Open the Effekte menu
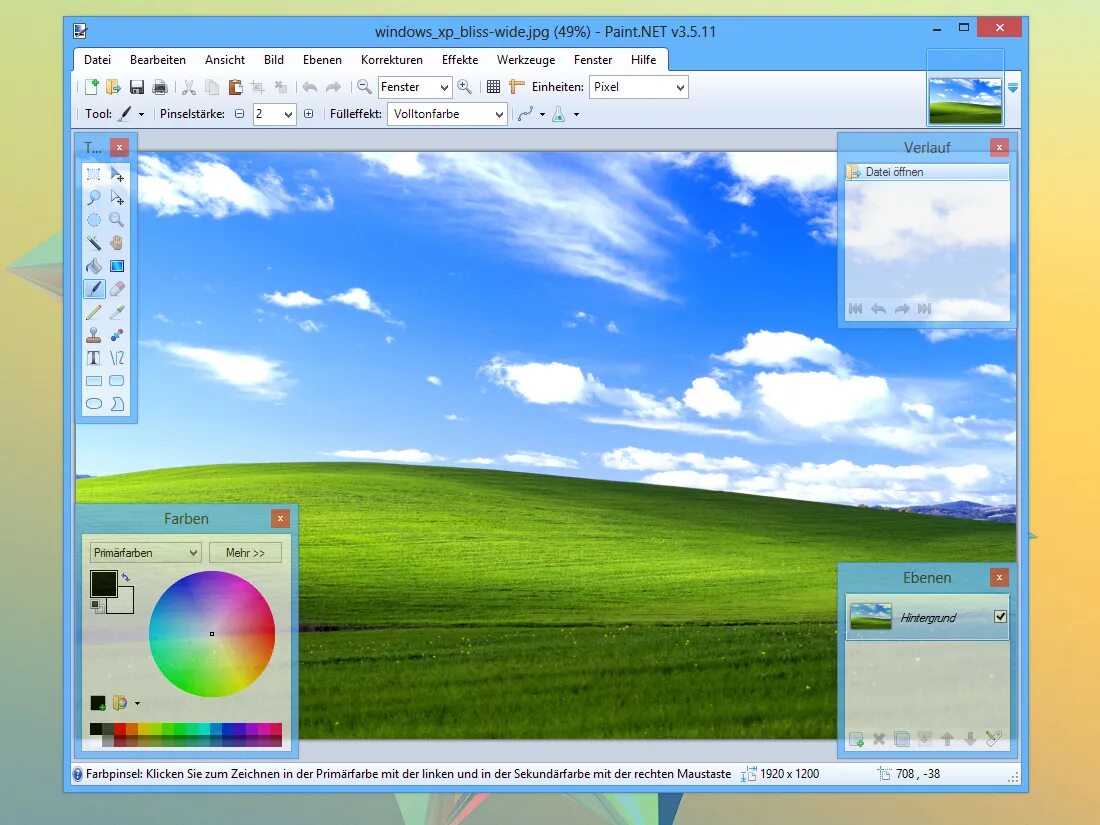 [x=460, y=60]
